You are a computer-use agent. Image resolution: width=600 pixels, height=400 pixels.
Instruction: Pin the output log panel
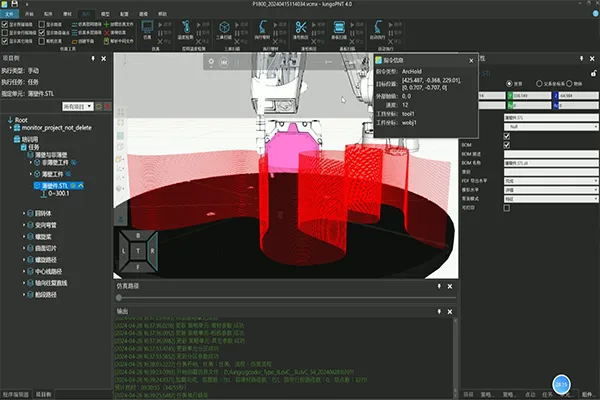439,312
